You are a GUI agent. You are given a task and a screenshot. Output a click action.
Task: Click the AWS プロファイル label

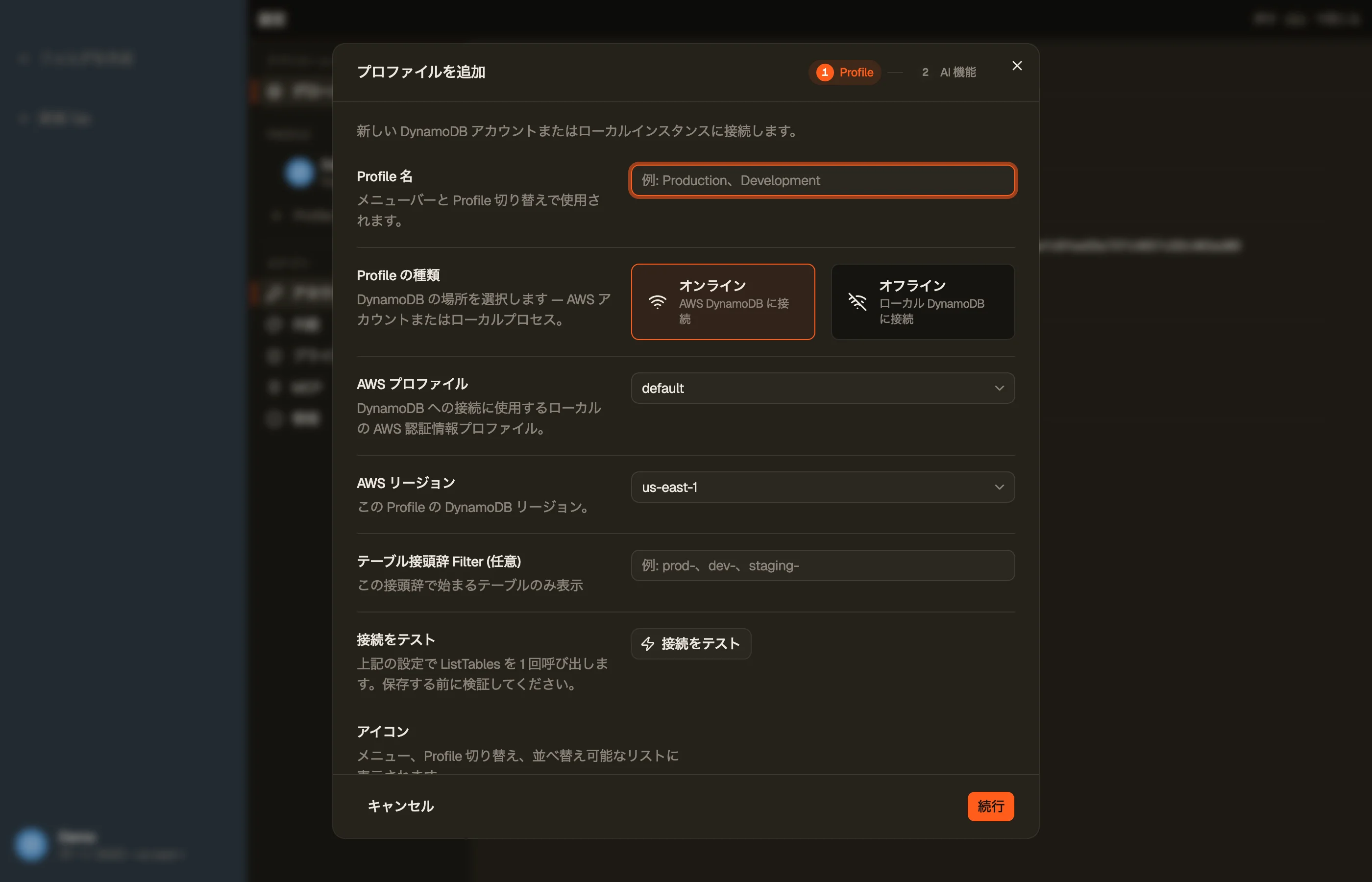point(412,384)
